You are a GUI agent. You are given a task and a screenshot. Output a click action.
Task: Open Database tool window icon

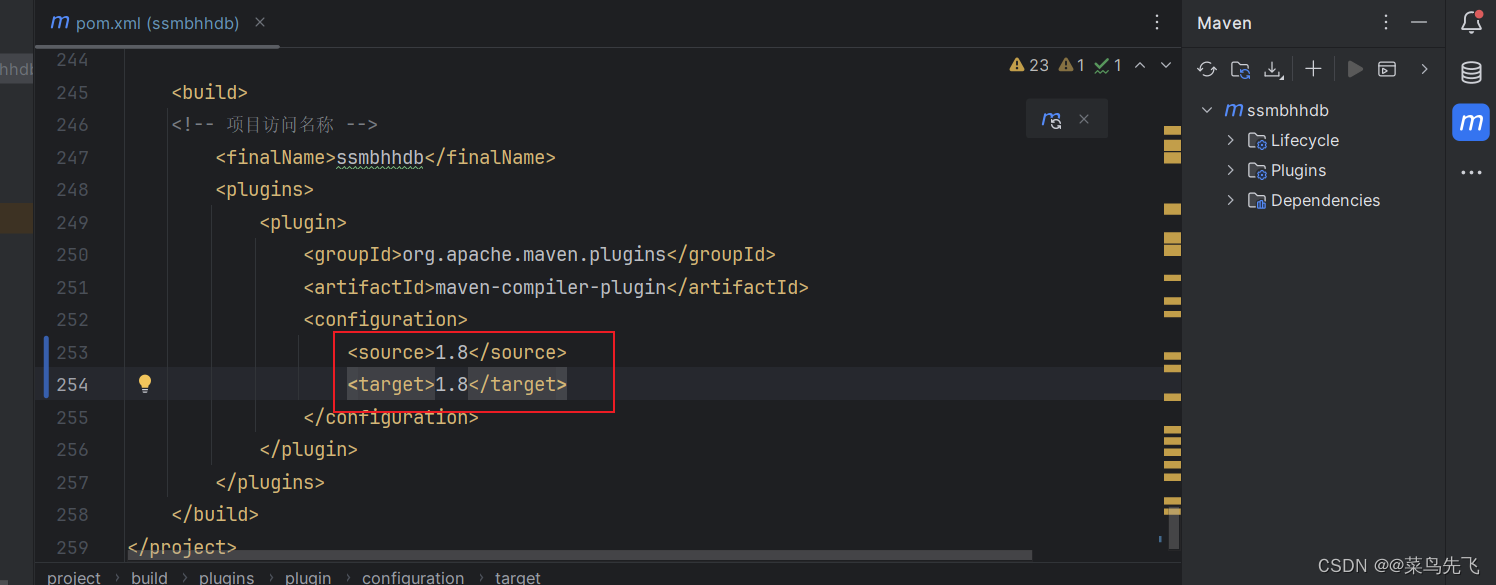pyautogui.click(x=1471, y=72)
